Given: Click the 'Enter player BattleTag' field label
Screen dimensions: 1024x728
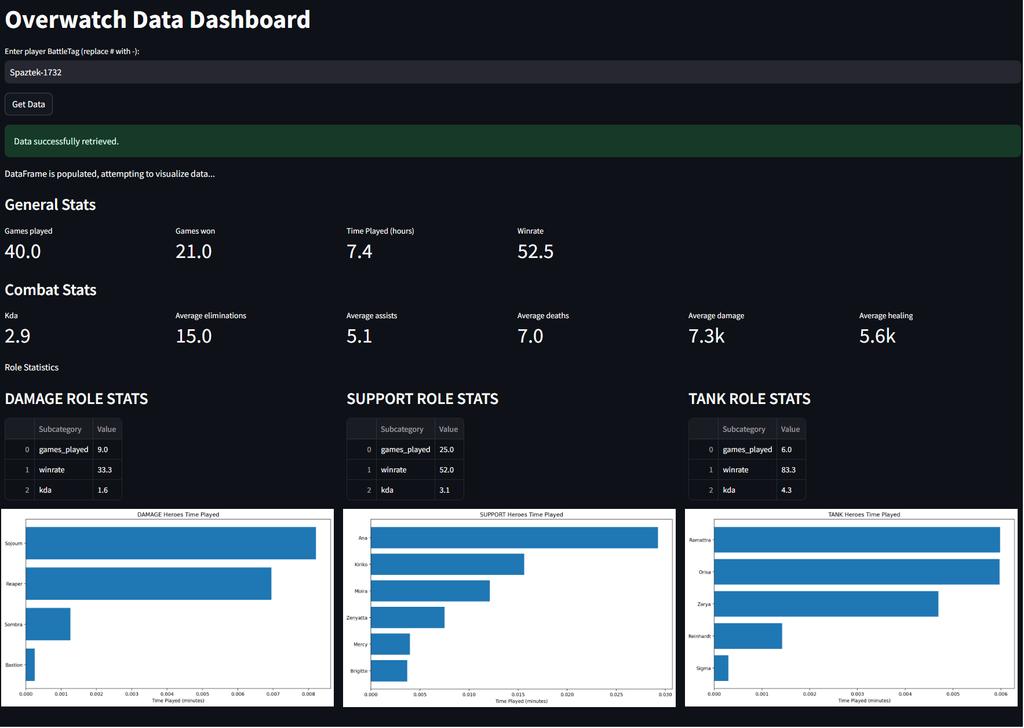Looking at the screenshot, I should 72,52.
